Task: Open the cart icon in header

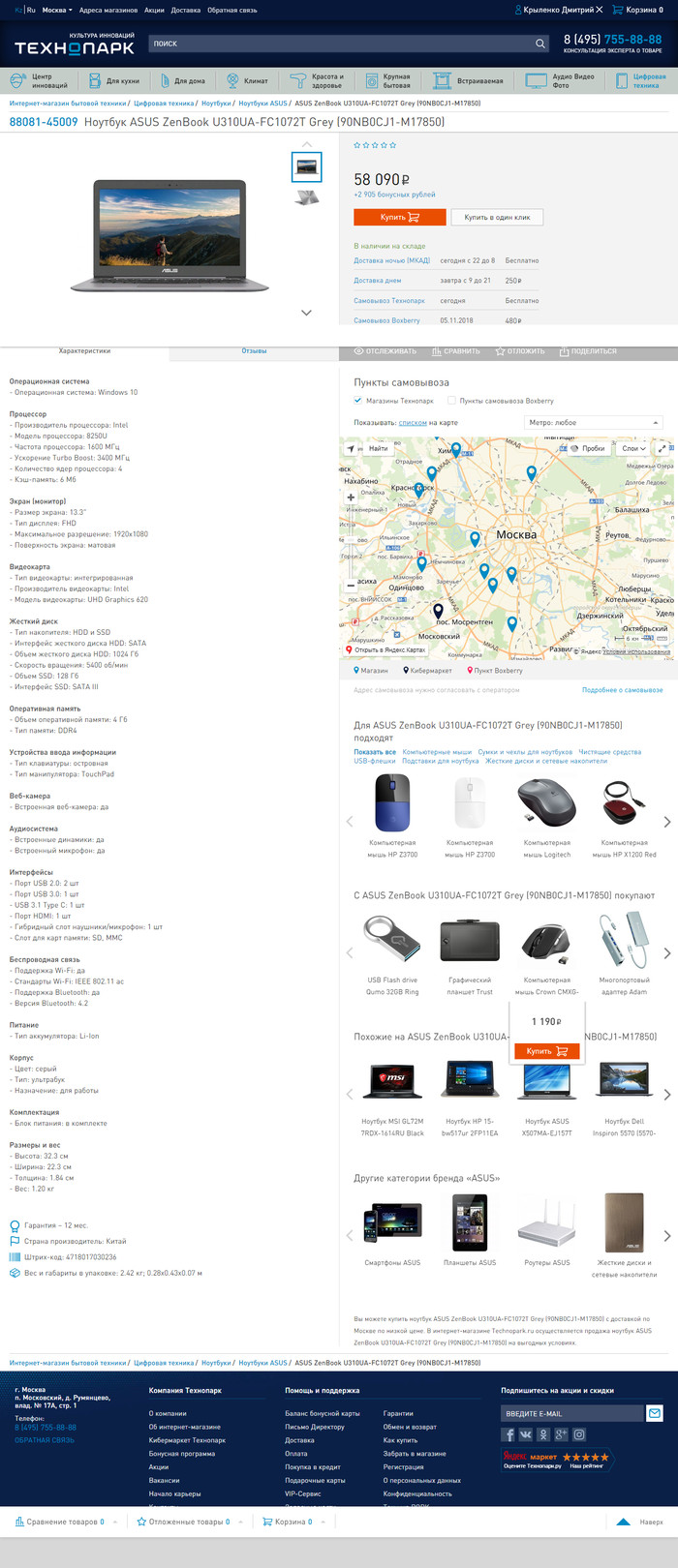Action: click(x=617, y=10)
